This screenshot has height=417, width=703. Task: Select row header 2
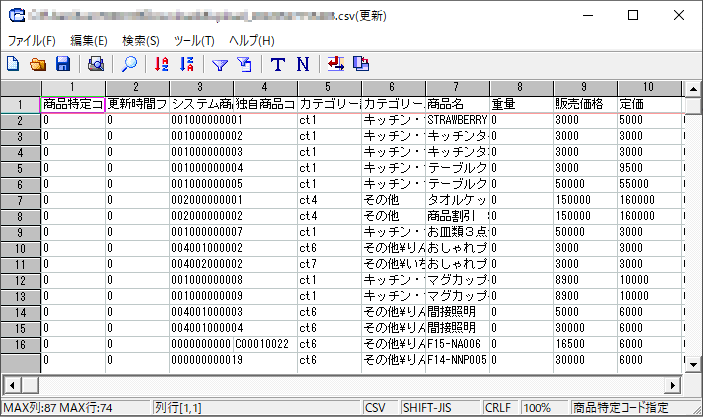[x=20, y=121]
